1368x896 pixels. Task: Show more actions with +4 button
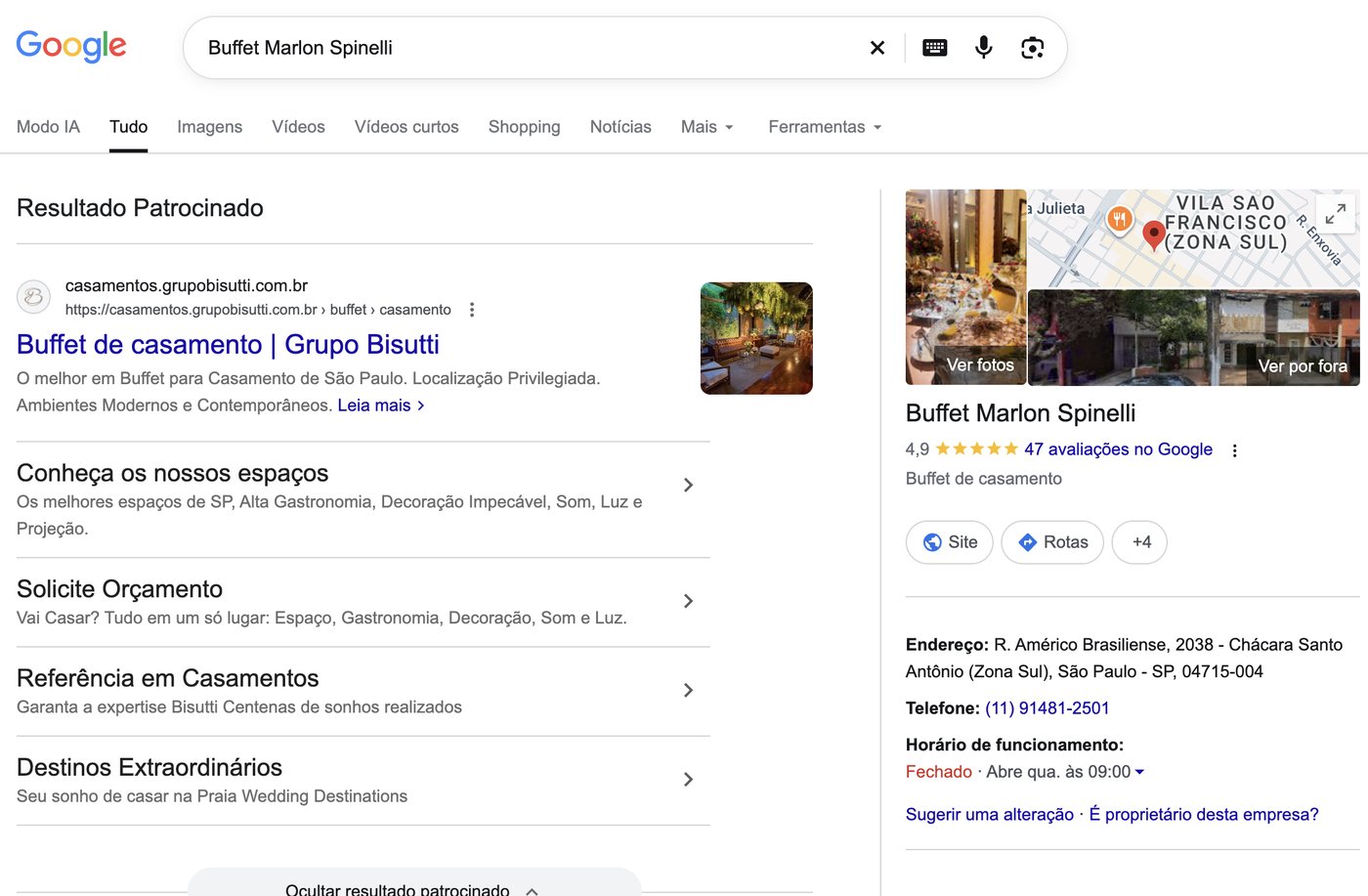1140,542
